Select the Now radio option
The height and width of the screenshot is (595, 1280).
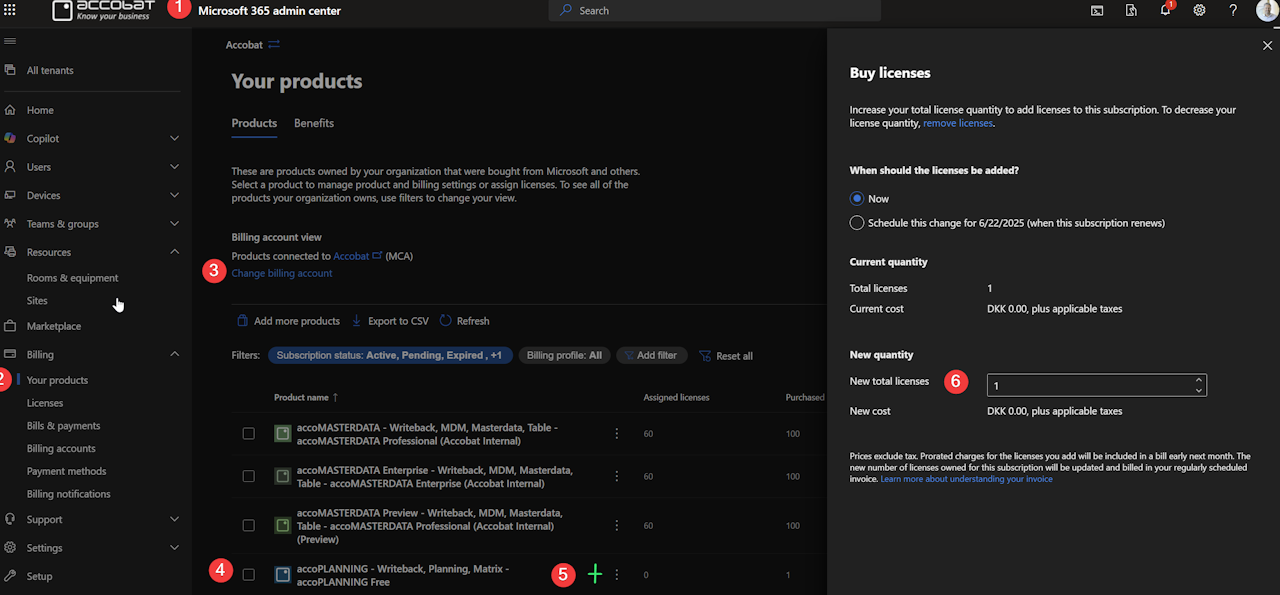[857, 199]
